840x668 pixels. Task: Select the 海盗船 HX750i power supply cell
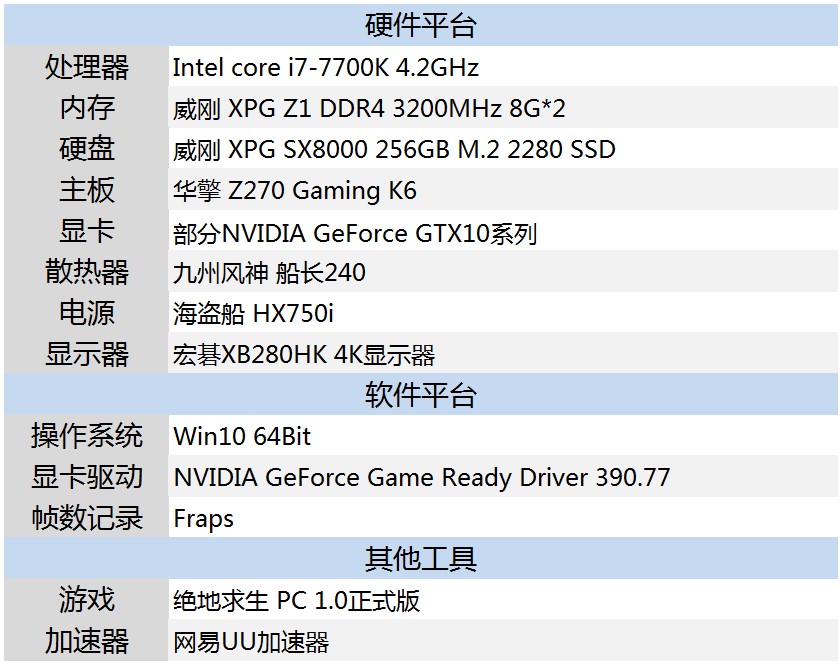pos(253,313)
